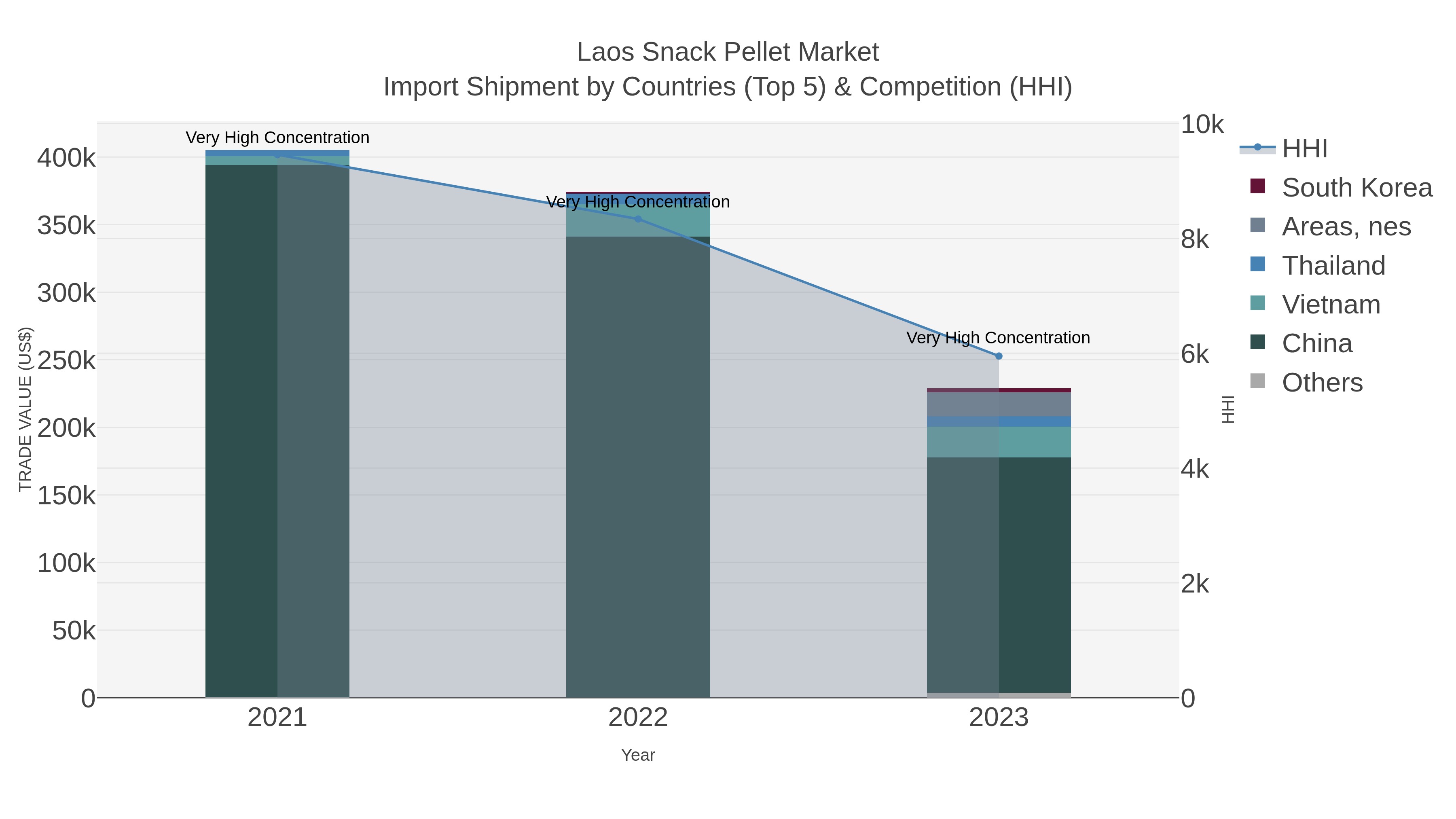Click the 2k right axis tick
This screenshot has height=819, width=1456.
(x=1195, y=584)
